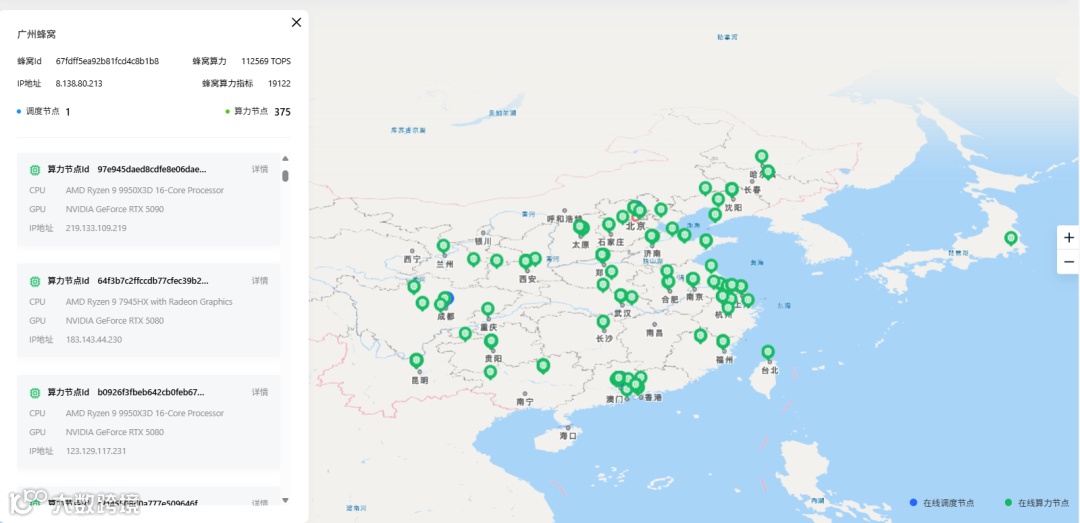
Task: Click the IP地址 value 8.138.80.213
Action: point(79,83)
